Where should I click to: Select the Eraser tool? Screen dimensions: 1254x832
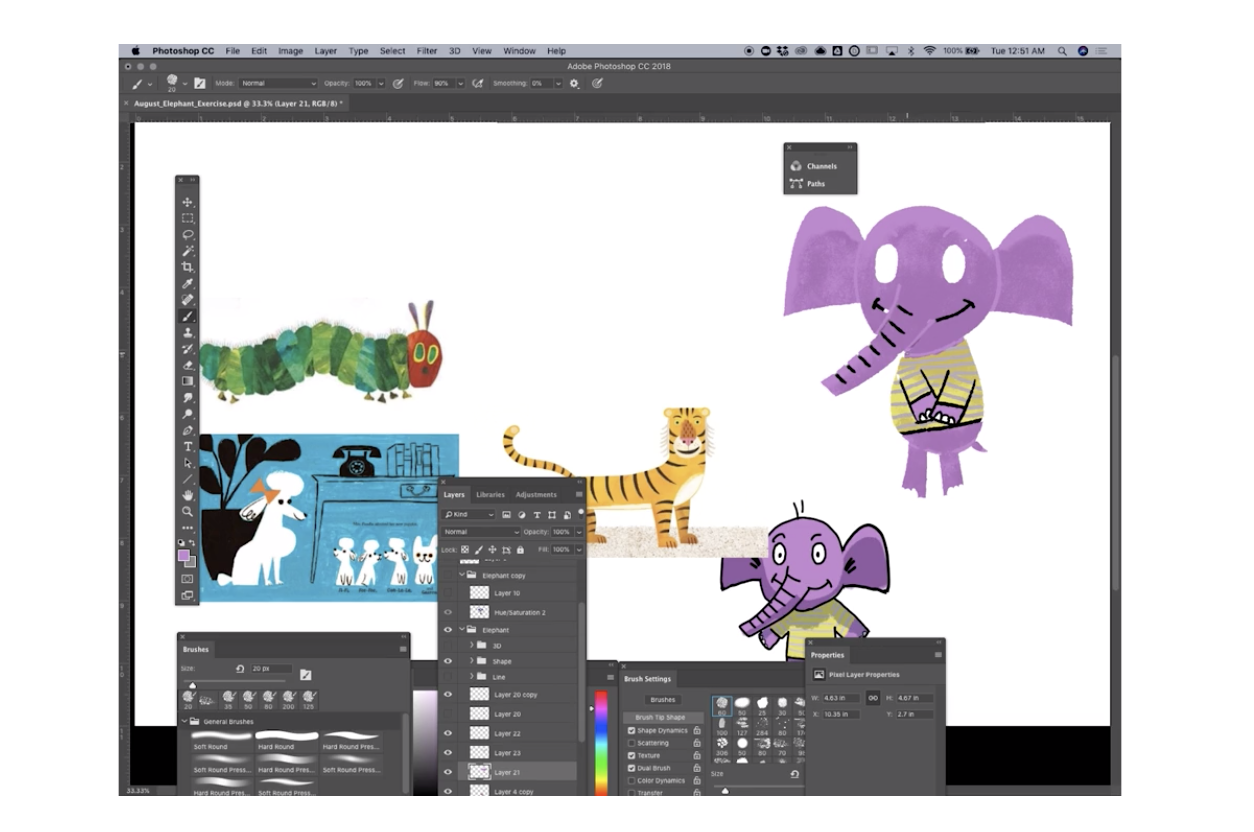187,365
